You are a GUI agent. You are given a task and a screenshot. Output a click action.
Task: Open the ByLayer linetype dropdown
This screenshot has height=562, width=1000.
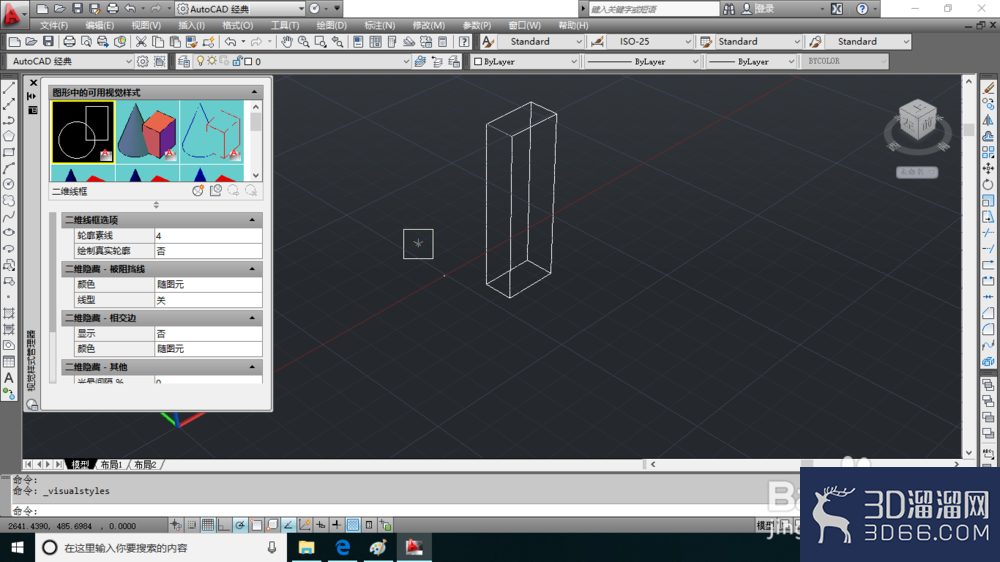pos(643,61)
